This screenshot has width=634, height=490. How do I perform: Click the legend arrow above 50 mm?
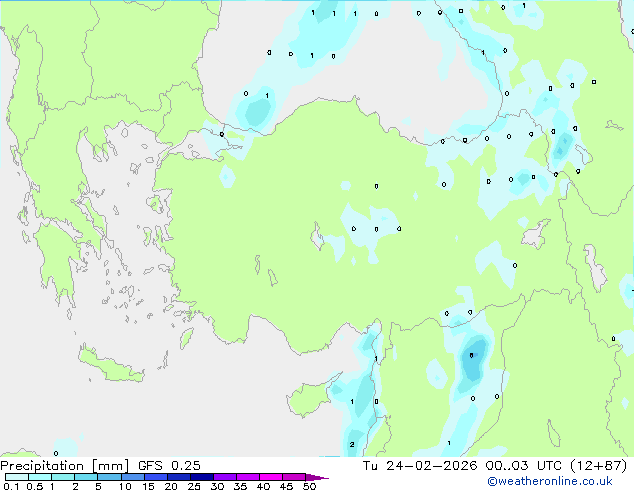point(317,477)
